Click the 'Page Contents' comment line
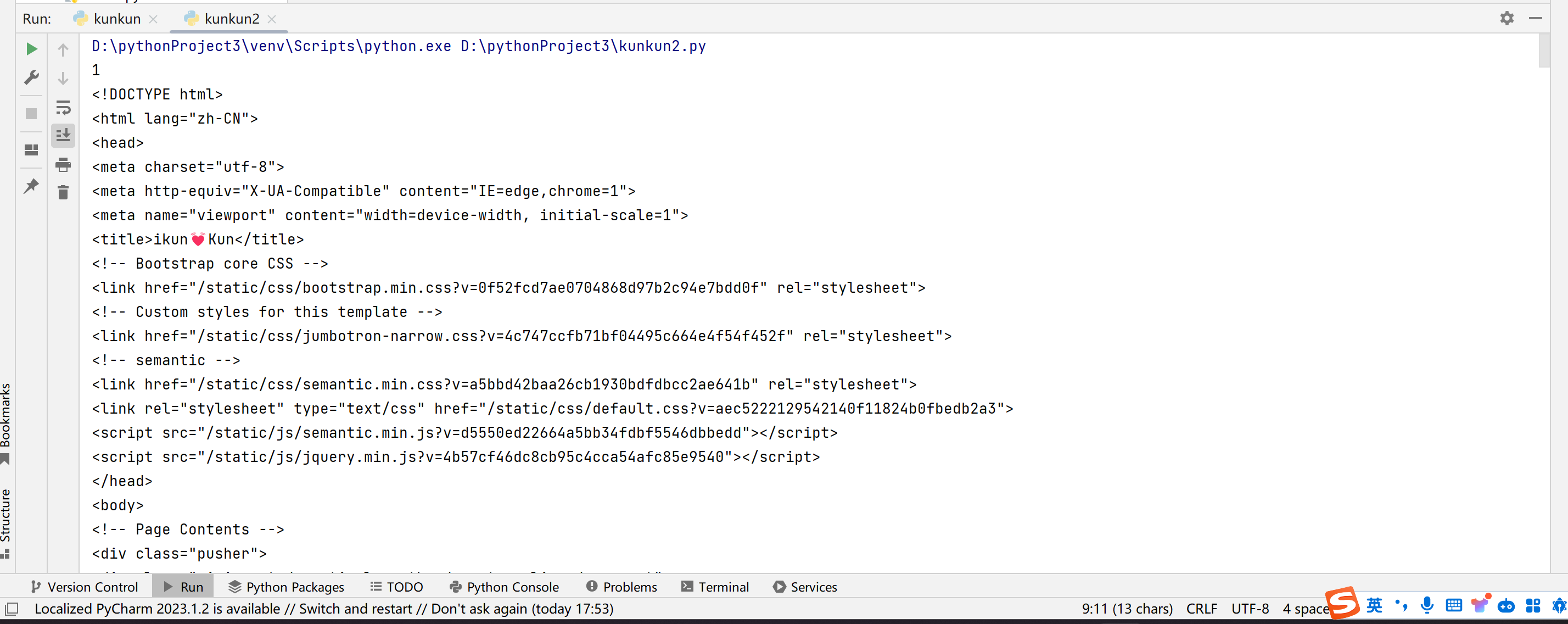Viewport: 1568px width, 624px height. 188,530
